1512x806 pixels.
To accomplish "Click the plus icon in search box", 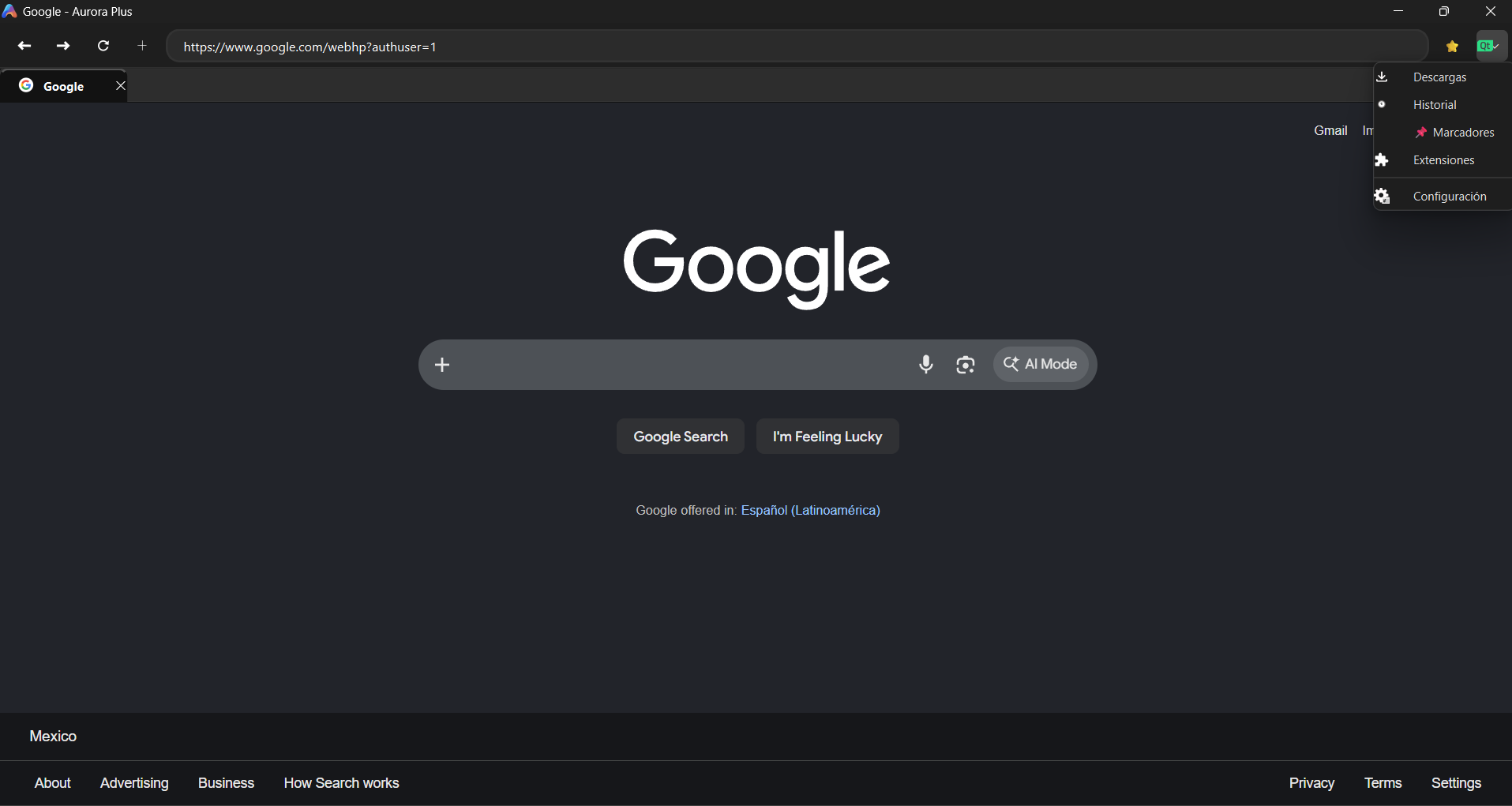I will [x=442, y=364].
